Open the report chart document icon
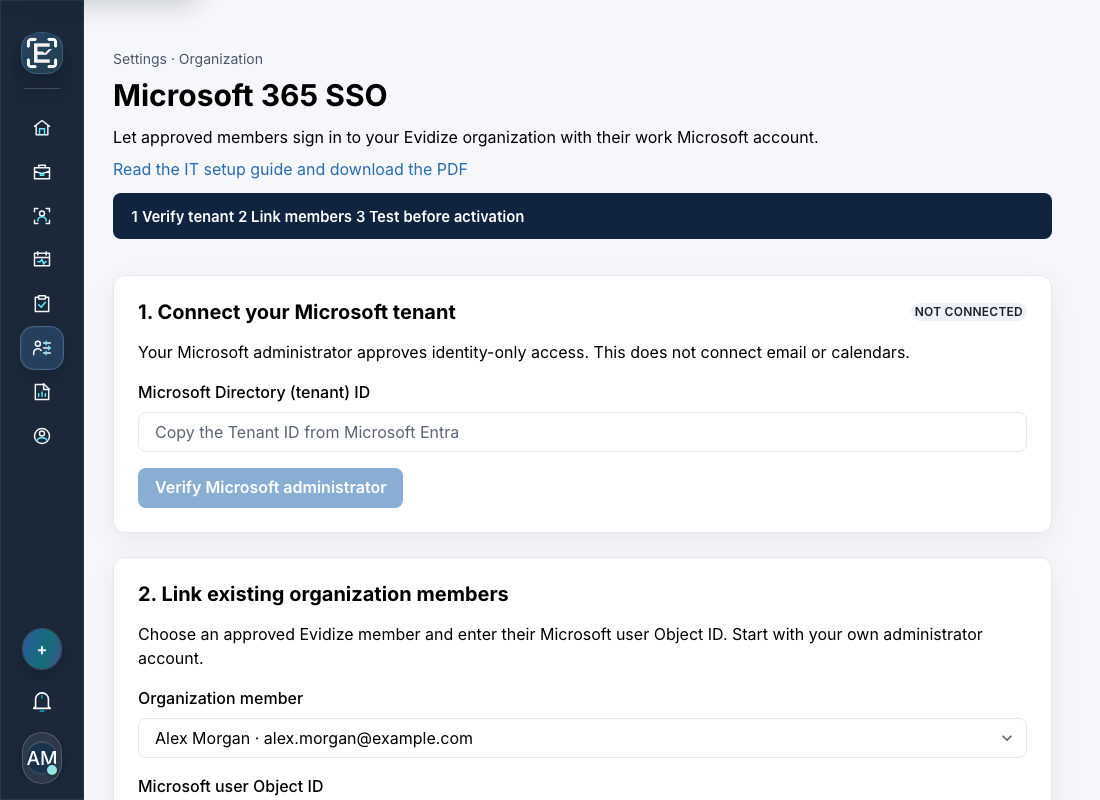The height and width of the screenshot is (800, 1100). point(42,392)
